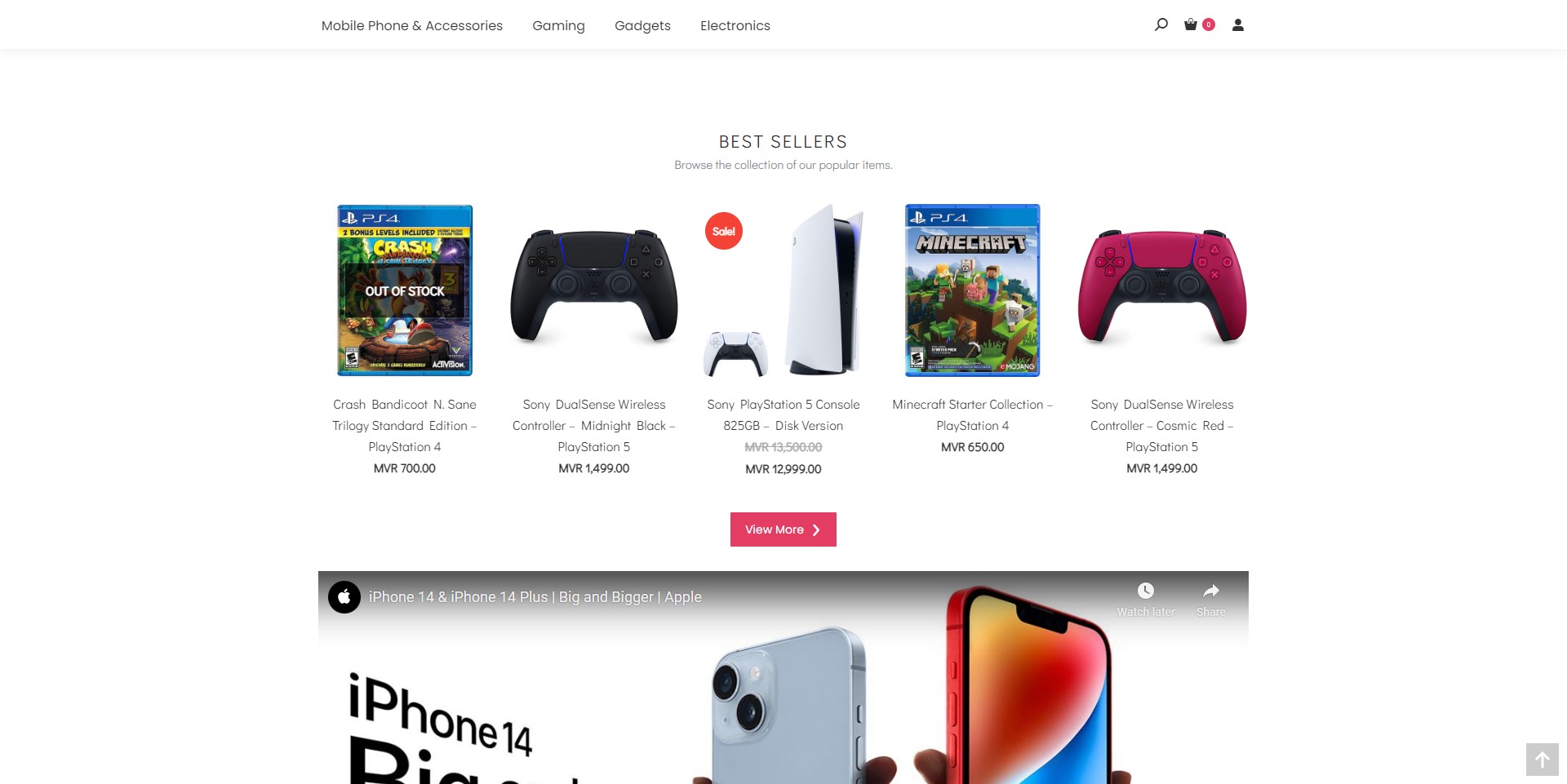
Task: Click the red Sale! badge
Action: tap(724, 231)
